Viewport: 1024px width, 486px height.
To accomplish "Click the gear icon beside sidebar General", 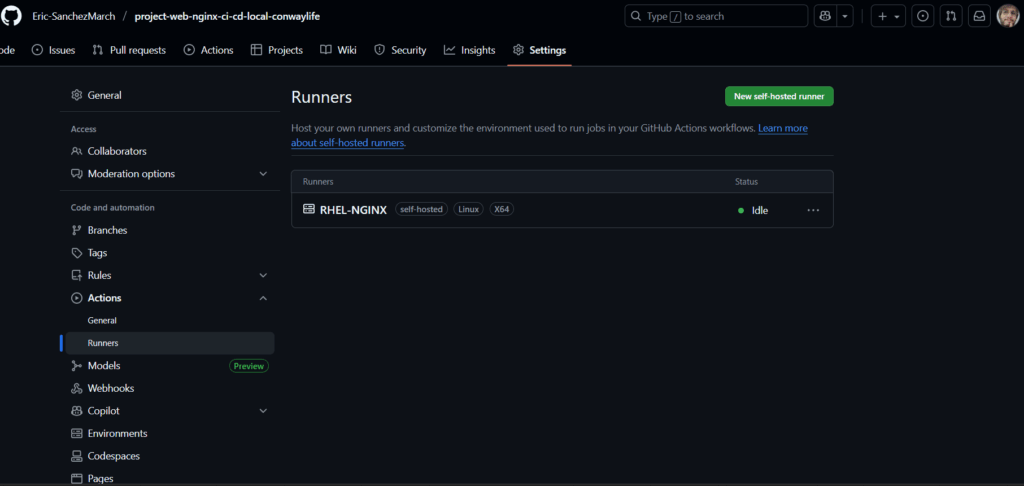I will point(76,95).
